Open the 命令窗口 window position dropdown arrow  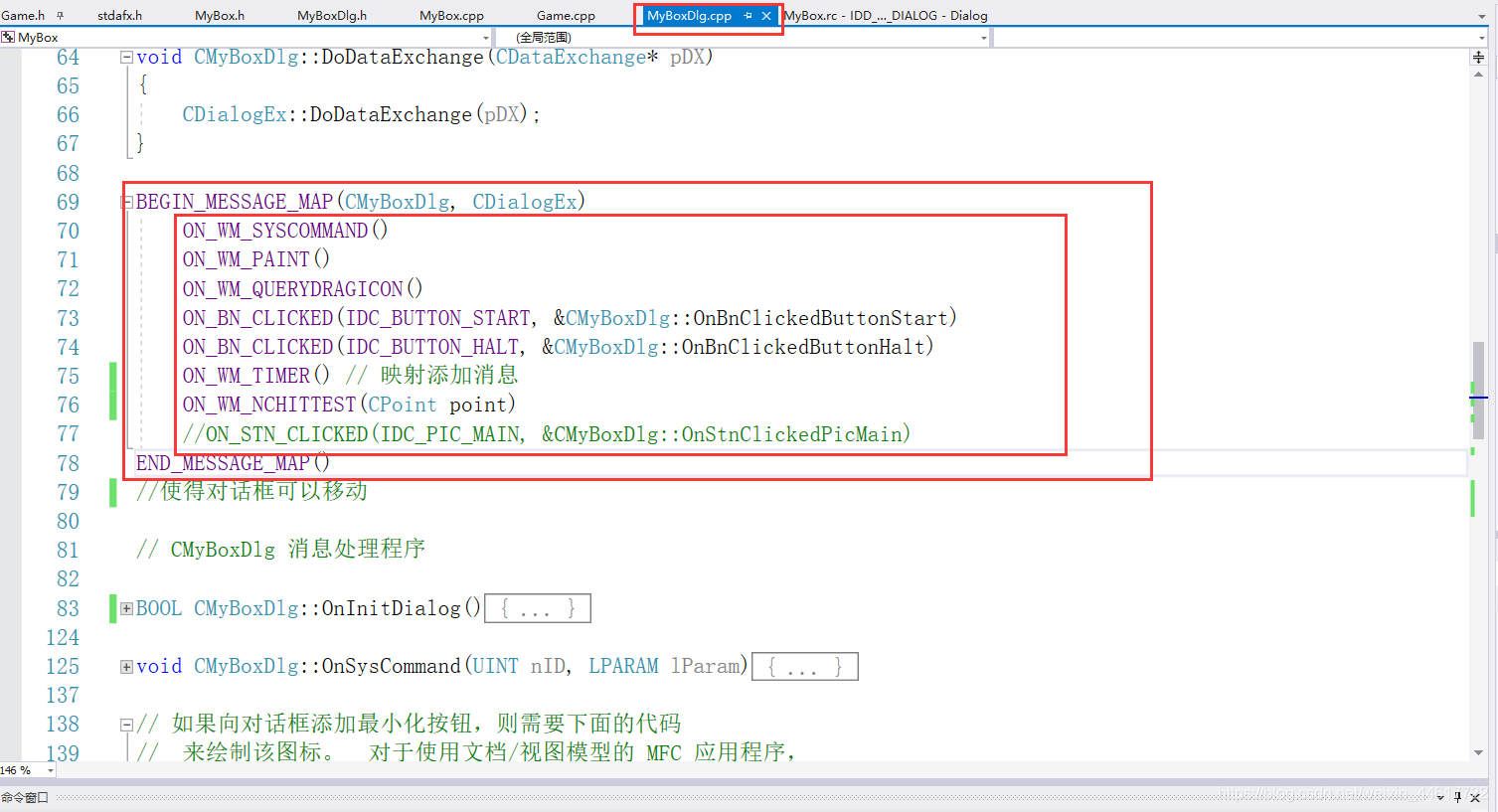point(1440,797)
